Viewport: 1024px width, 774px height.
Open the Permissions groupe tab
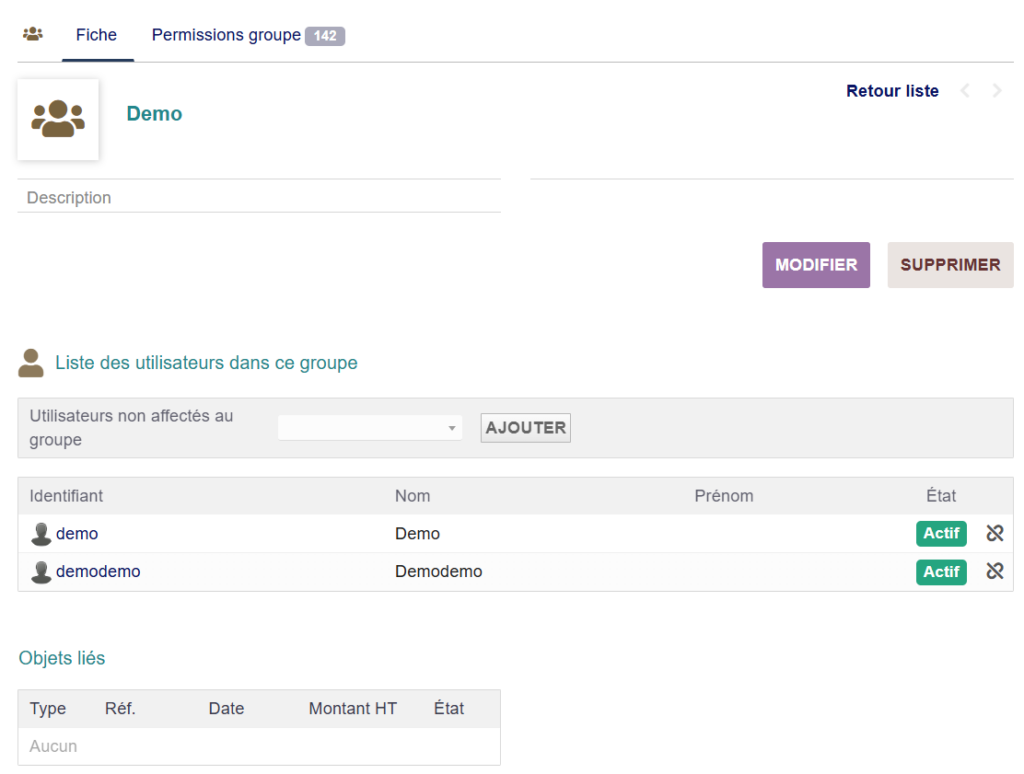coord(226,35)
